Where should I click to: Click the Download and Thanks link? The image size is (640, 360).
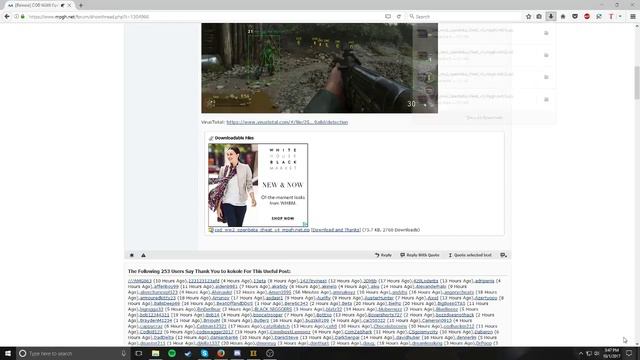336,230
